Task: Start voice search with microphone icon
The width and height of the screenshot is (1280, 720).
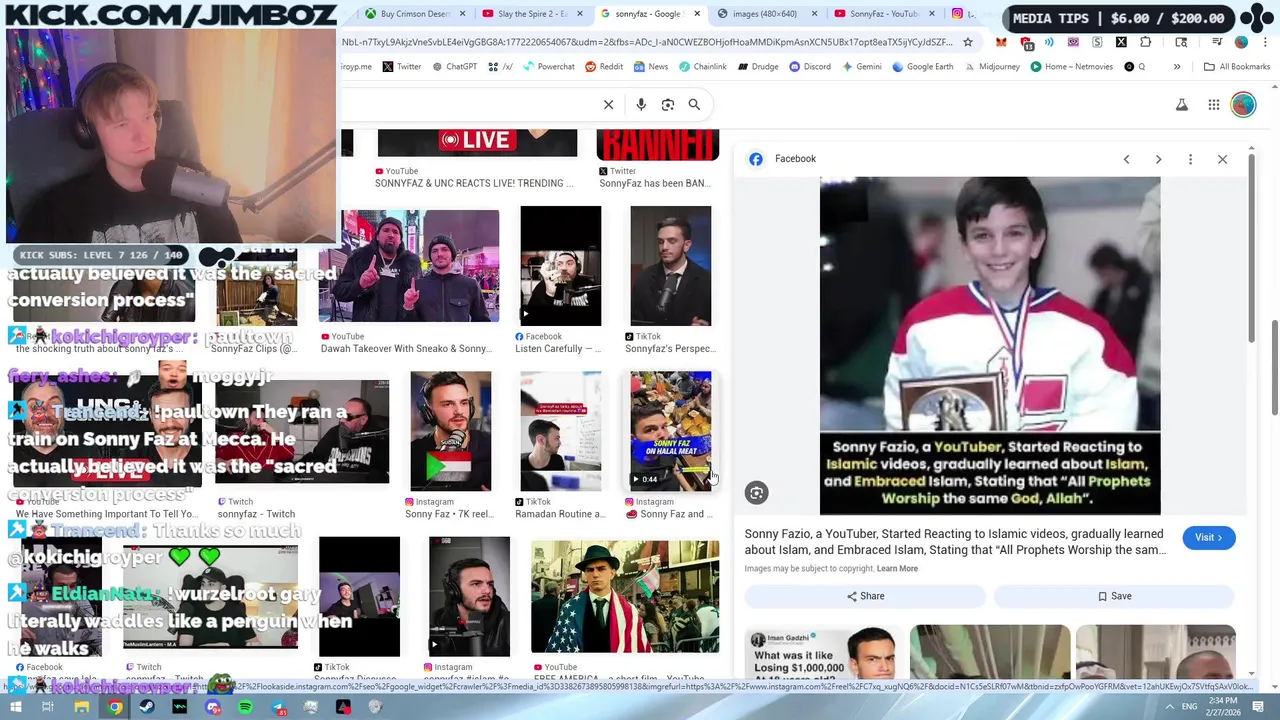Action: [641, 104]
